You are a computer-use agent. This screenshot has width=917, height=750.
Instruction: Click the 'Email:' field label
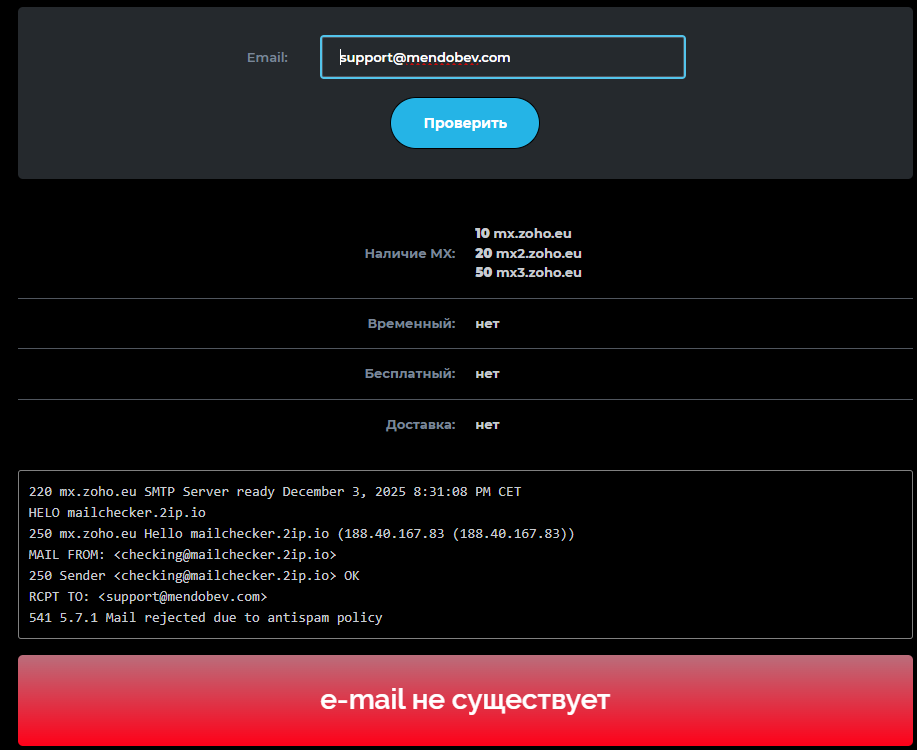click(267, 57)
